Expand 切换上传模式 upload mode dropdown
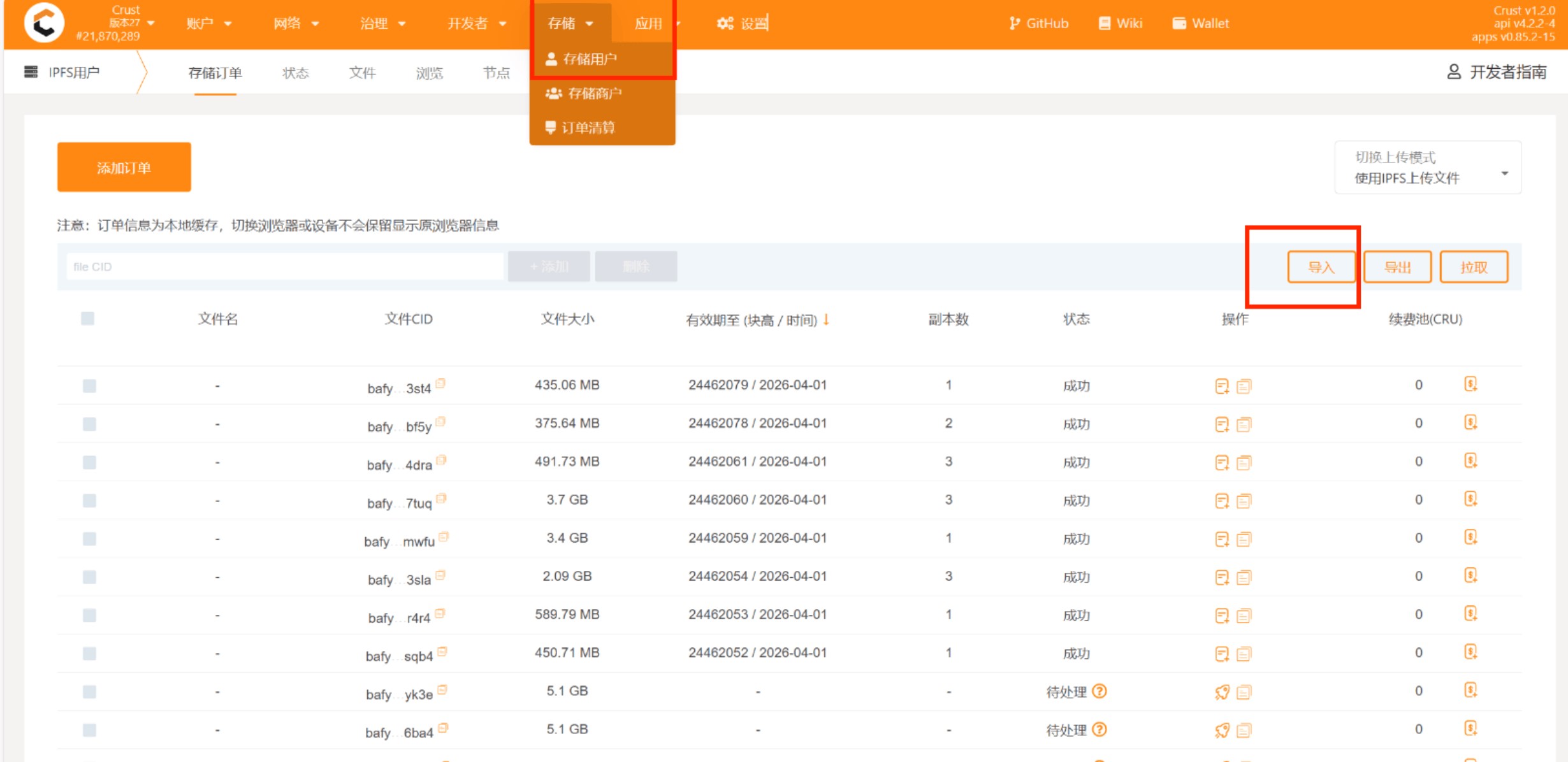The height and width of the screenshot is (762, 1568). coord(1428,168)
